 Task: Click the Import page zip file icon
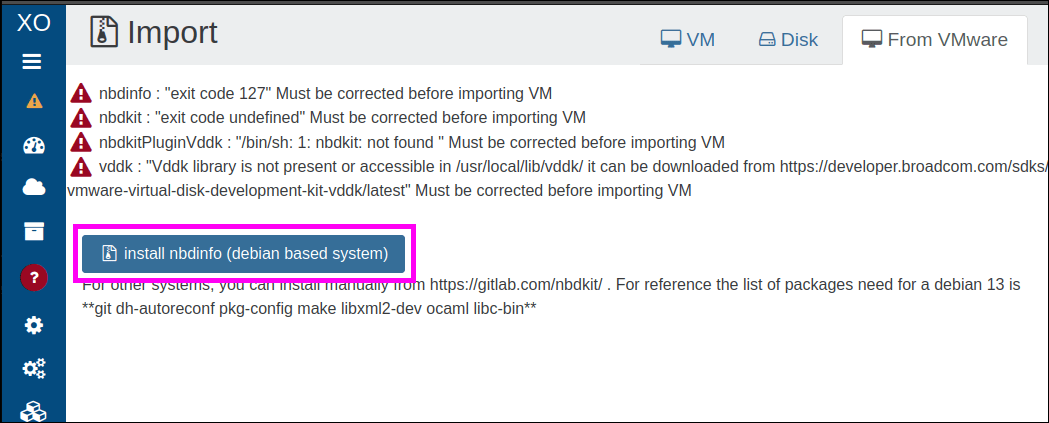[x=104, y=33]
